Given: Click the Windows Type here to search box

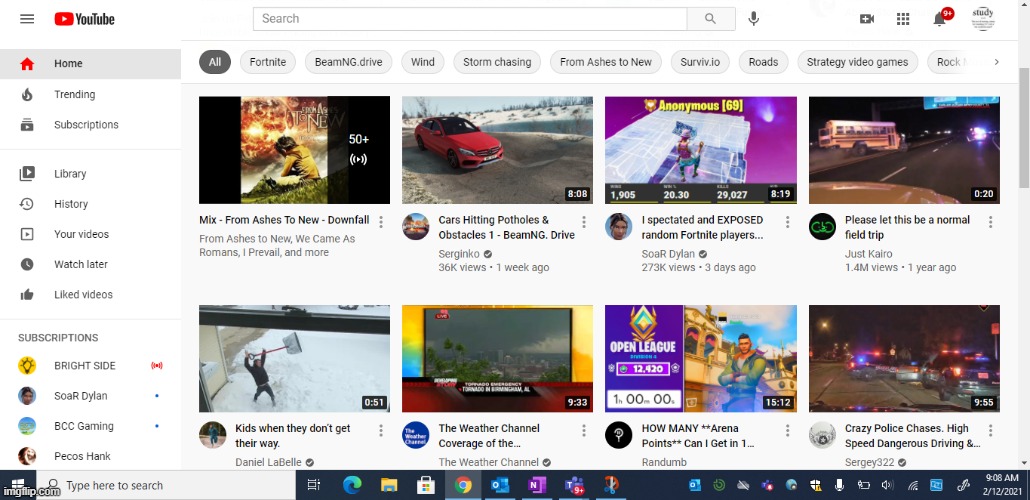Looking at the screenshot, I should [166, 486].
